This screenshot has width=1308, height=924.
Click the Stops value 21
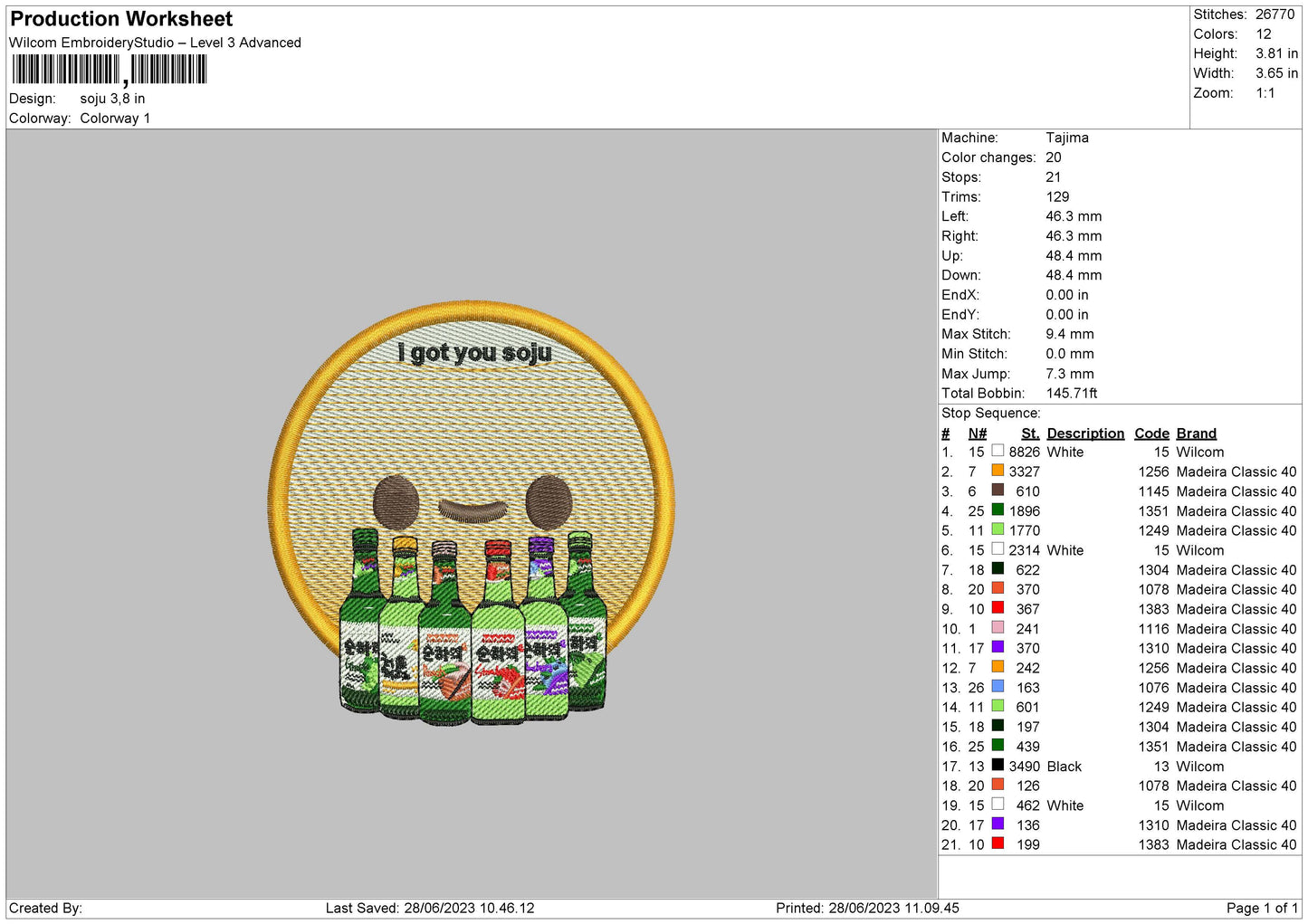pyautogui.click(x=1054, y=177)
